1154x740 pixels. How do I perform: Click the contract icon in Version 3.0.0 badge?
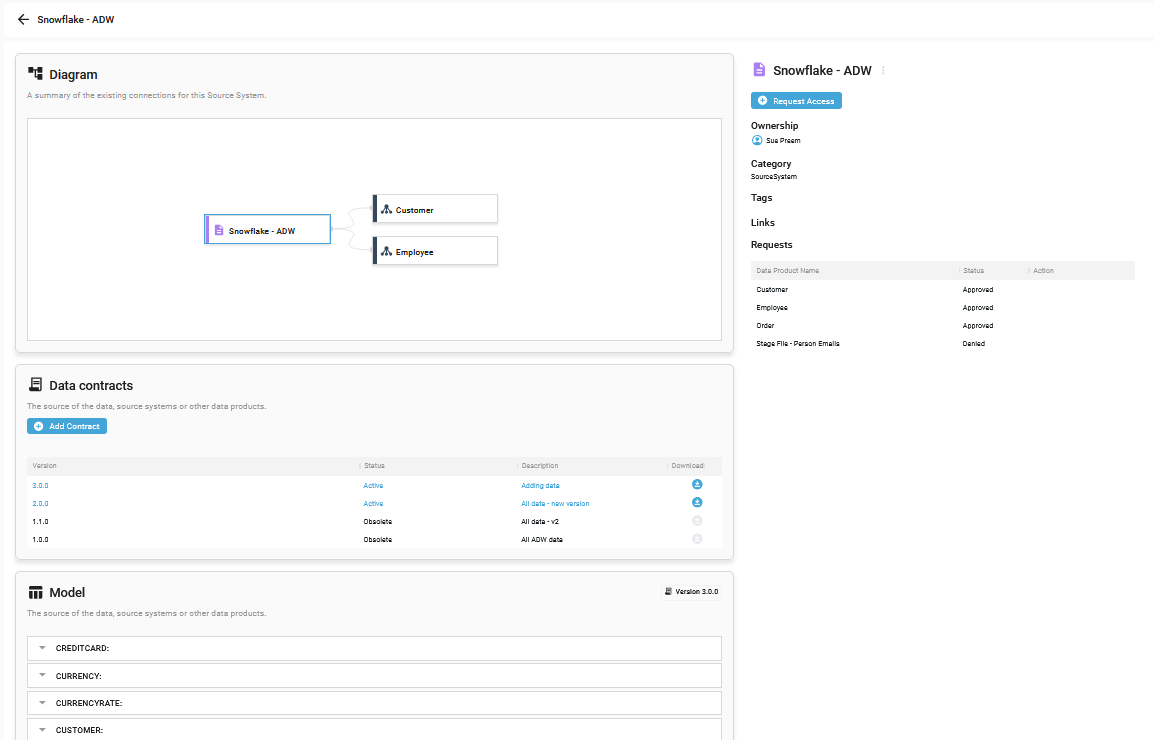668,591
